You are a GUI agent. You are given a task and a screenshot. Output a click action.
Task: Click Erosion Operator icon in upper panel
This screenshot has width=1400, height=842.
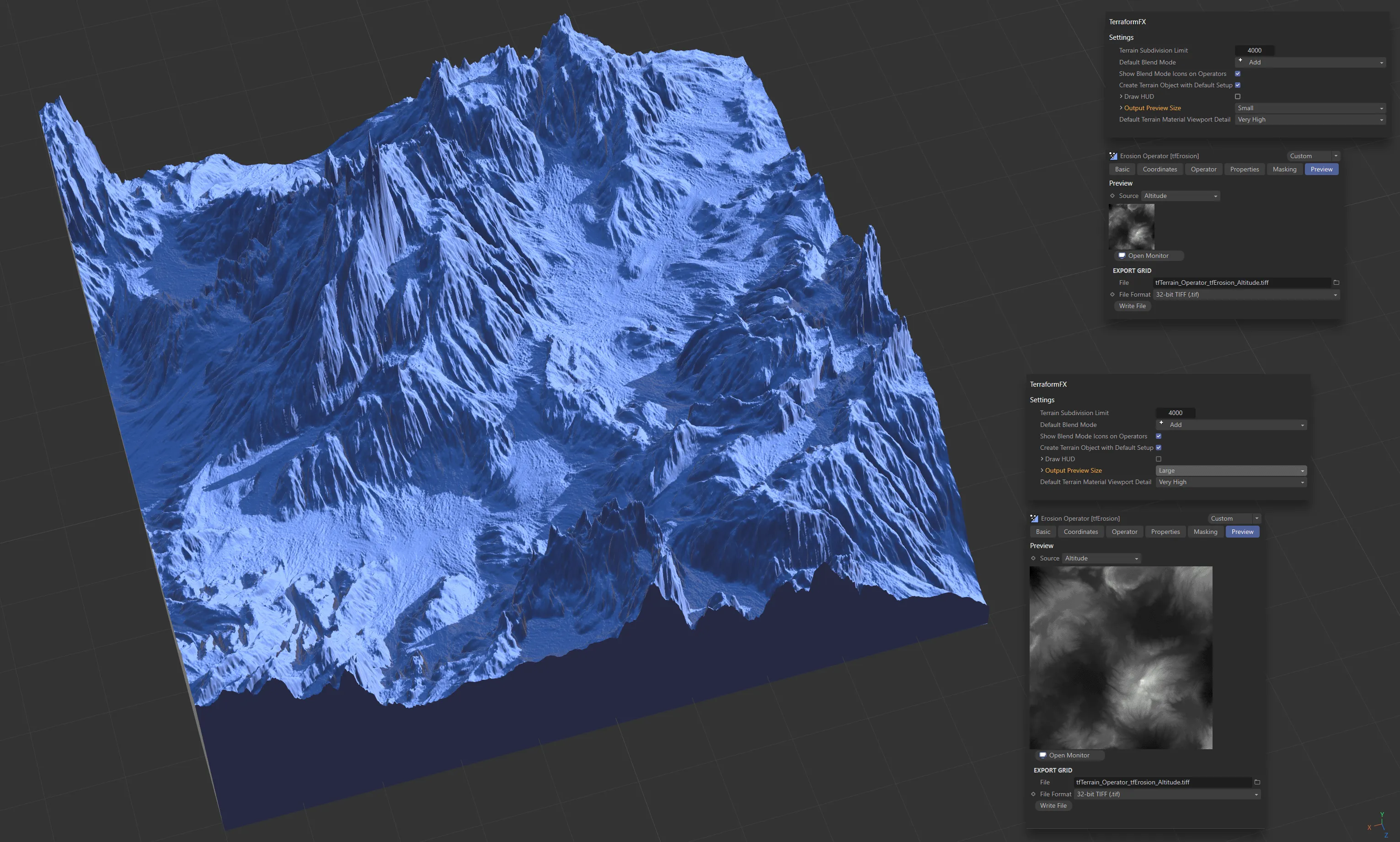click(x=1113, y=156)
